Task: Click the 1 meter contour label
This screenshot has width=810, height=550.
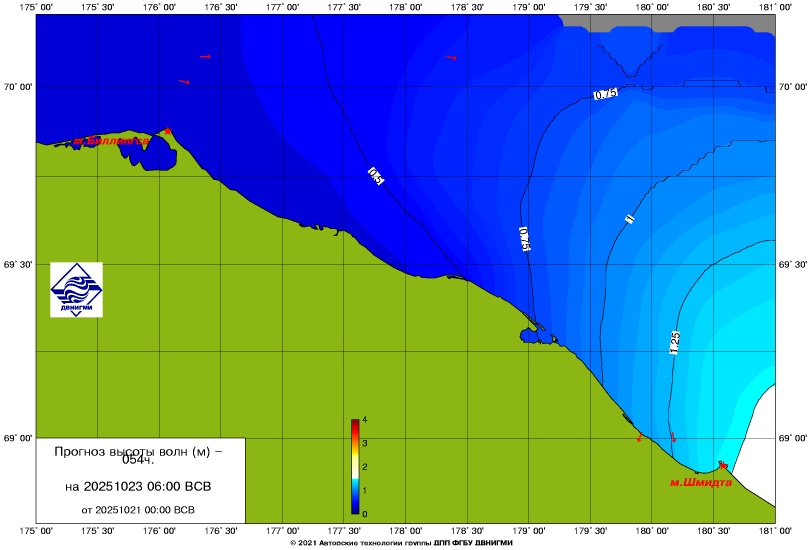Action: pos(629,217)
